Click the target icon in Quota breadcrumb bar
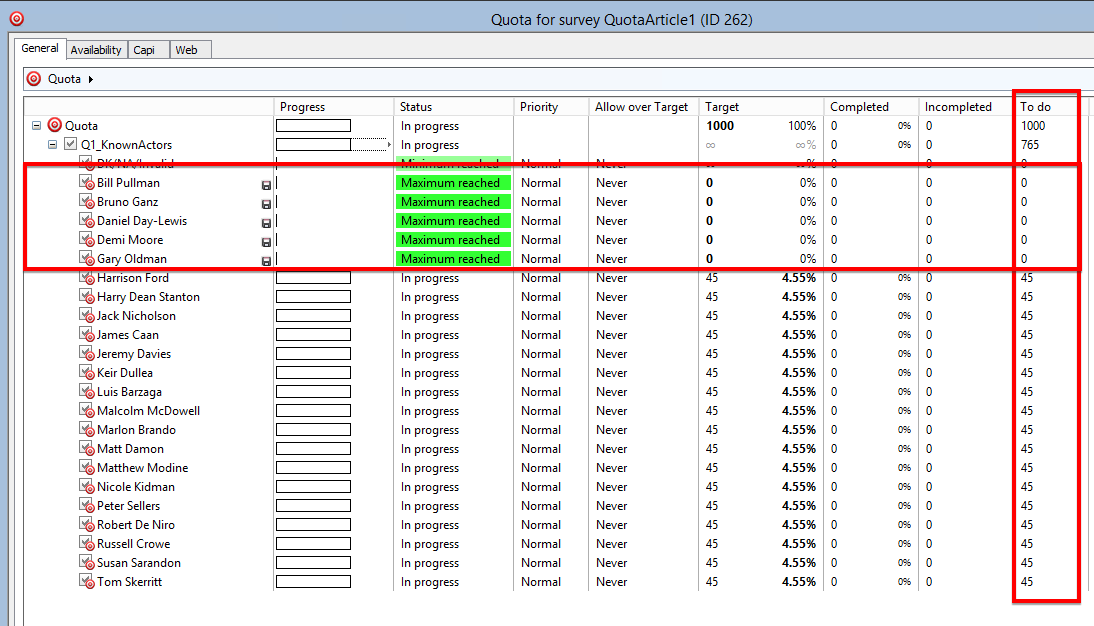This screenshot has width=1094, height=626. tap(33, 79)
